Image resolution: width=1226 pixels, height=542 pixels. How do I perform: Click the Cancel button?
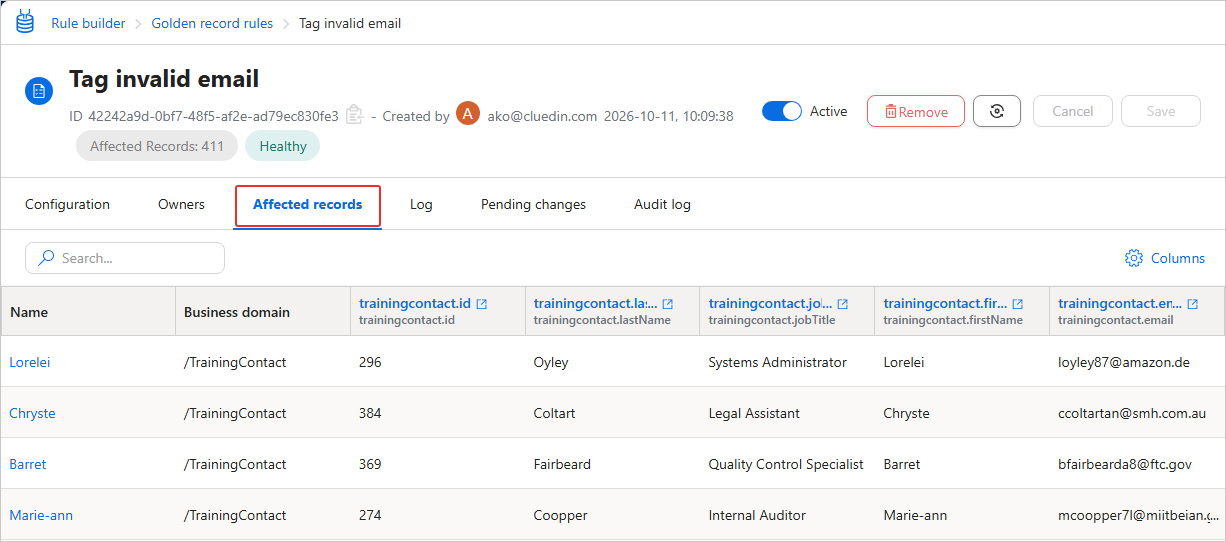click(x=1072, y=111)
